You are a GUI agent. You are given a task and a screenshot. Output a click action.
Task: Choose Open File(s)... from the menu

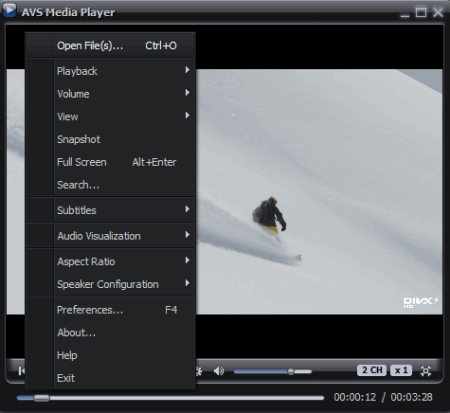point(110,45)
